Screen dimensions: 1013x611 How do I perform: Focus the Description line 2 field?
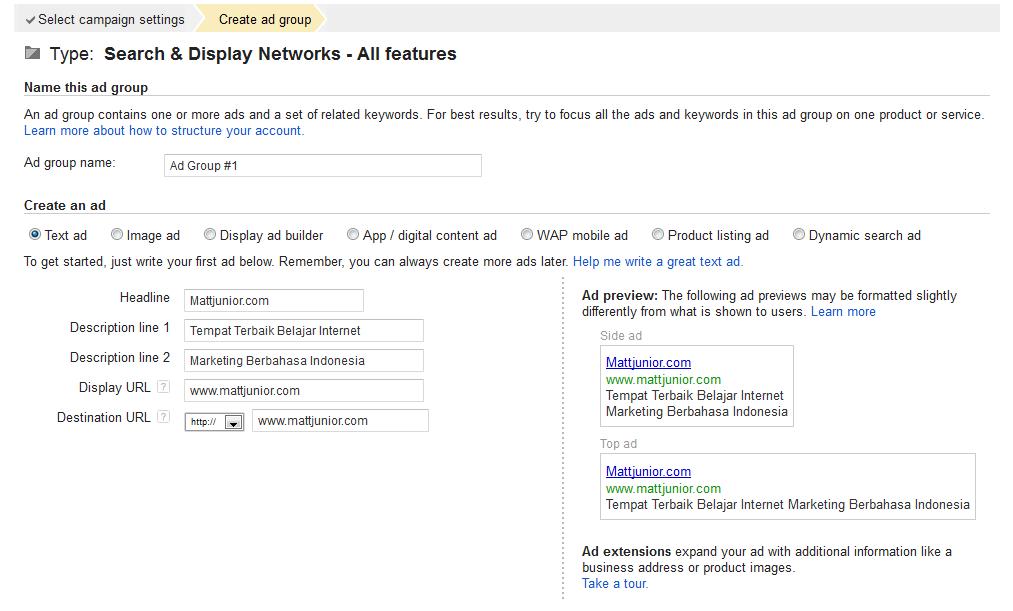tap(304, 360)
